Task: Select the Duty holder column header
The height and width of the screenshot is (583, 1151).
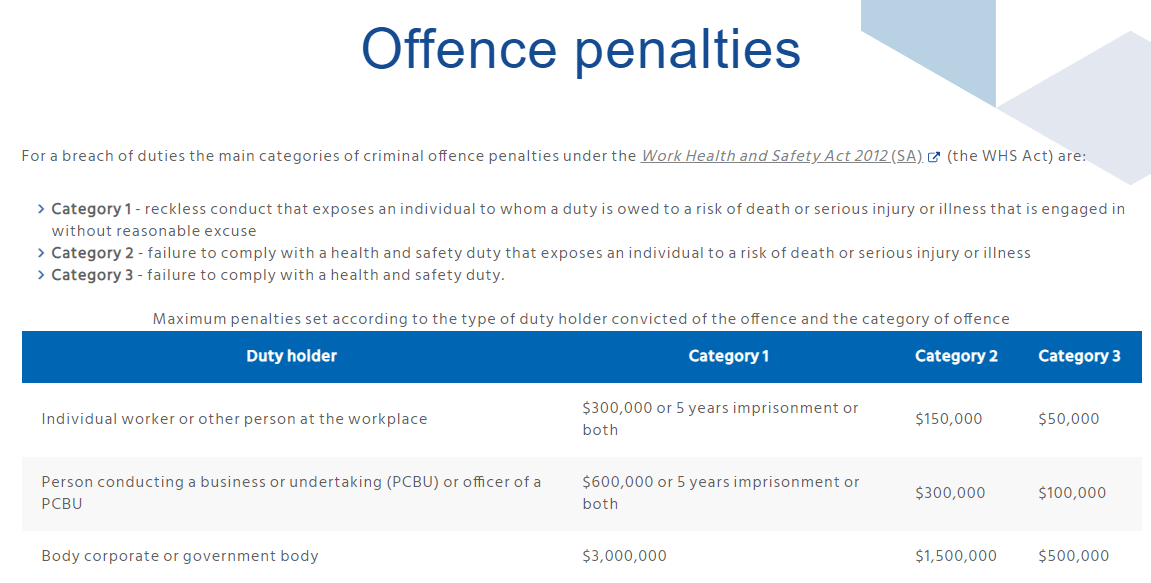Action: pyautogui.click(x=291, y=356)
